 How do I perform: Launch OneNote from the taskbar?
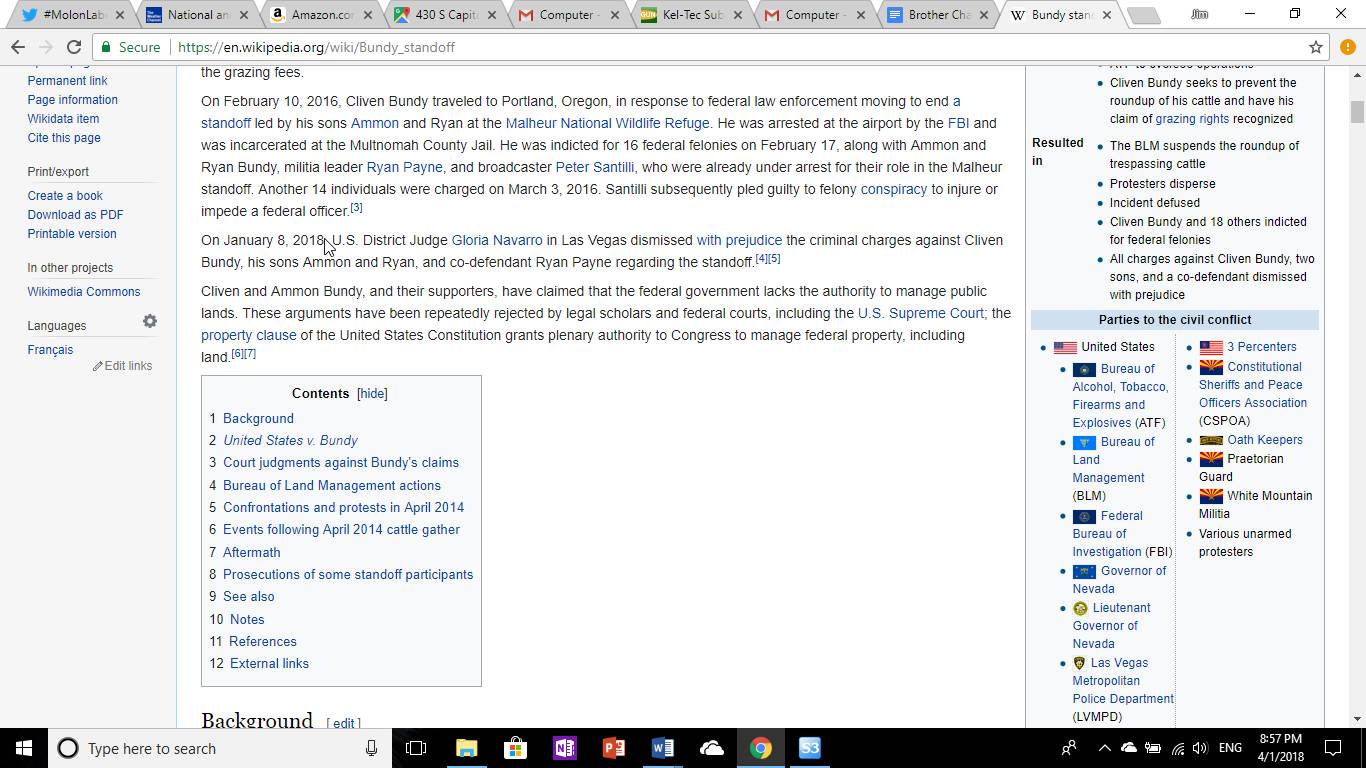[564, 748]
